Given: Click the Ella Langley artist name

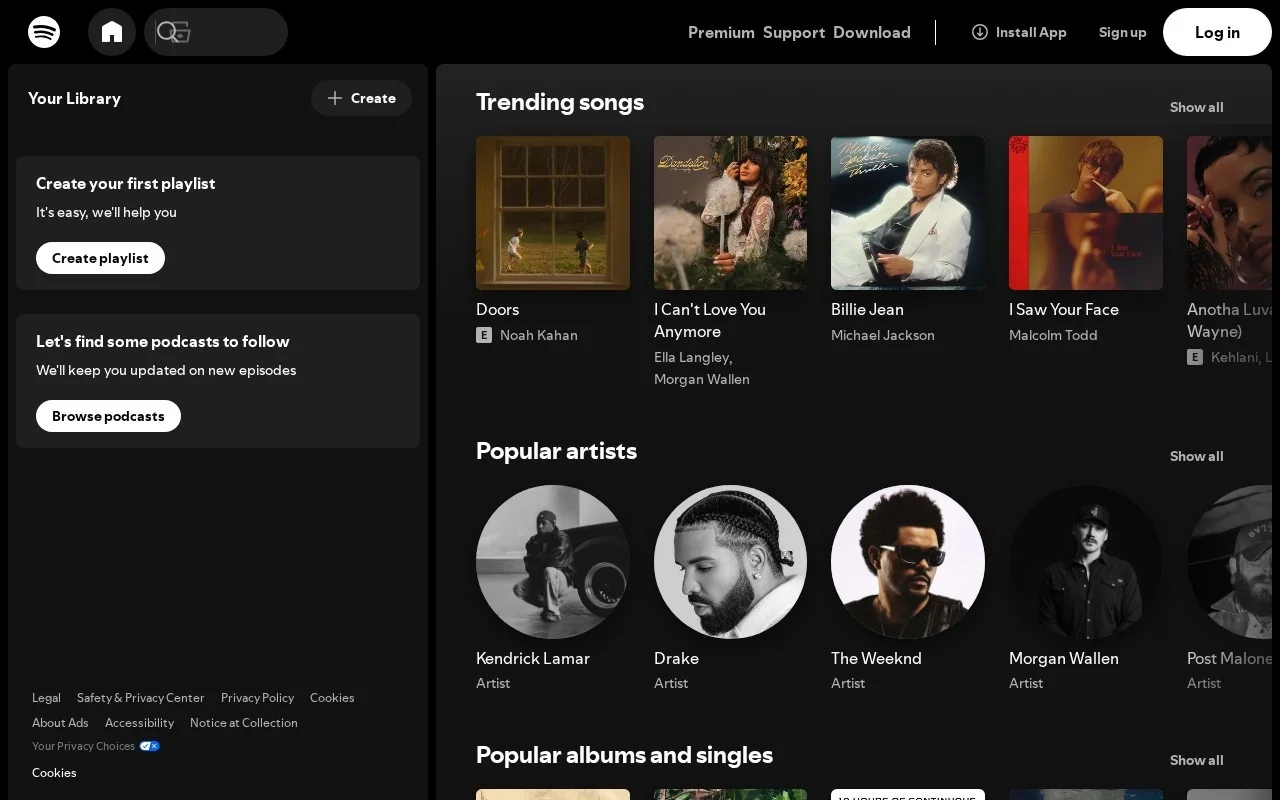Looking at the screenshot, I should (x=693, y=357).
